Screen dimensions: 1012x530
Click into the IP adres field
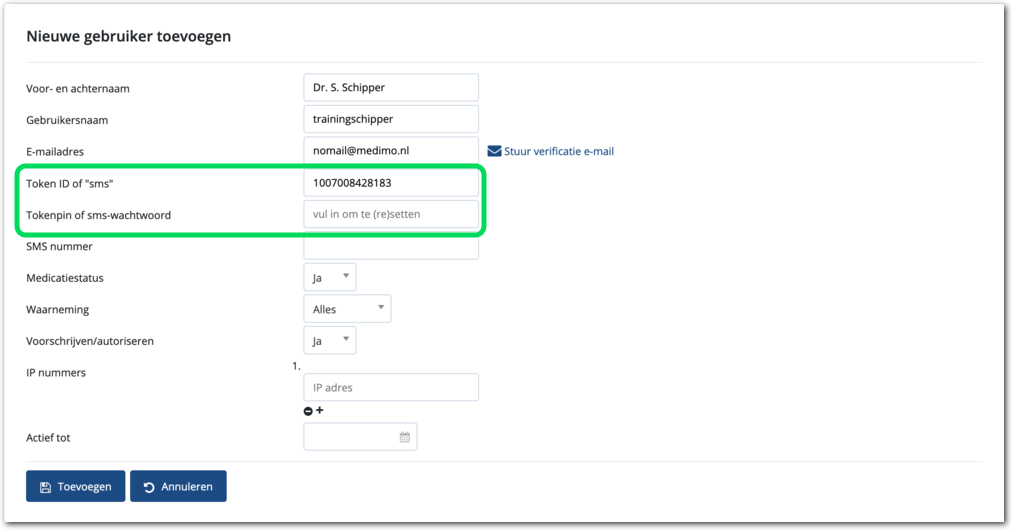pos(390,387)
